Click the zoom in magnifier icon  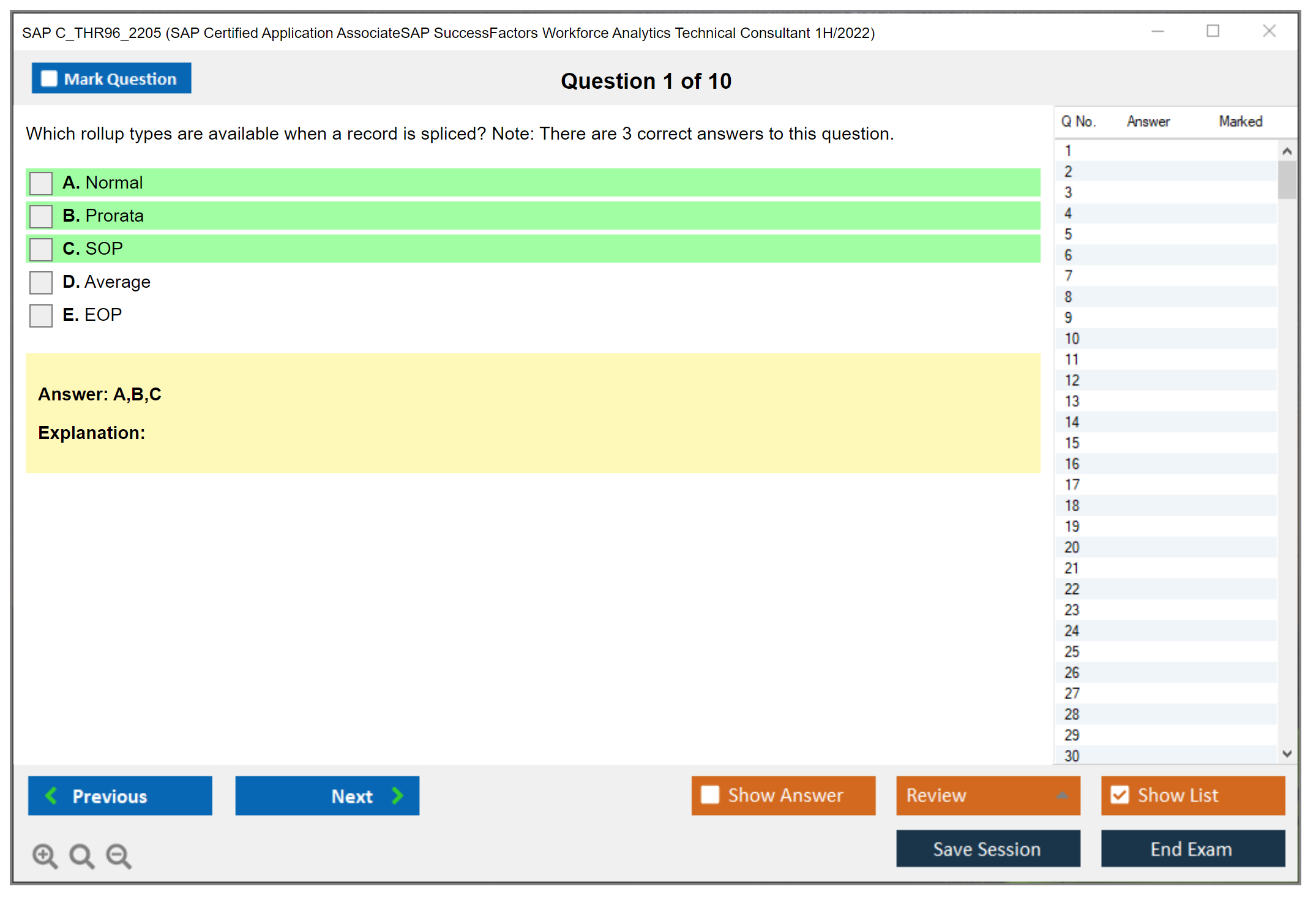(44, 855)
